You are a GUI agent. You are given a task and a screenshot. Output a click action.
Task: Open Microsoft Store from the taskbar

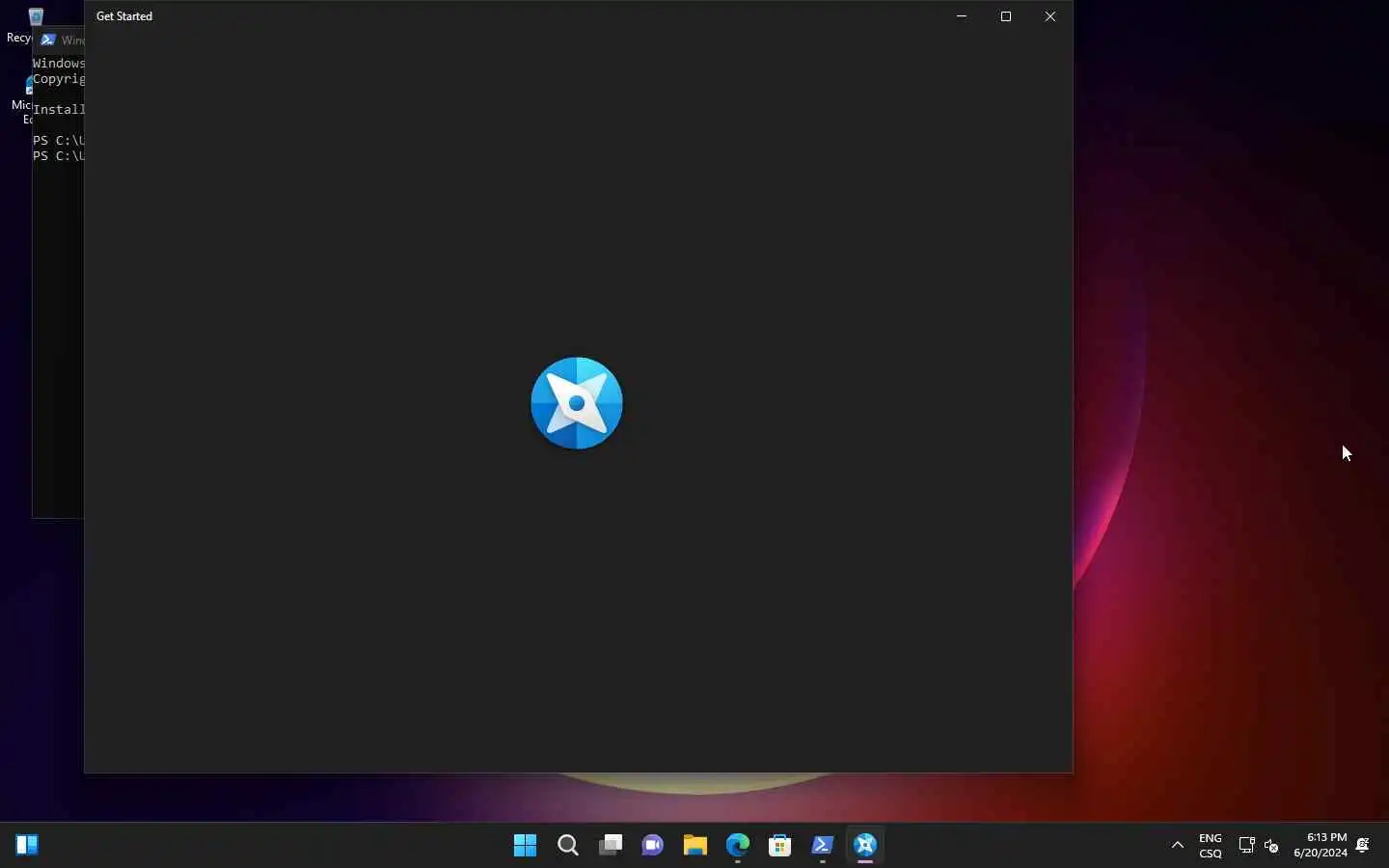coord(780,846)
